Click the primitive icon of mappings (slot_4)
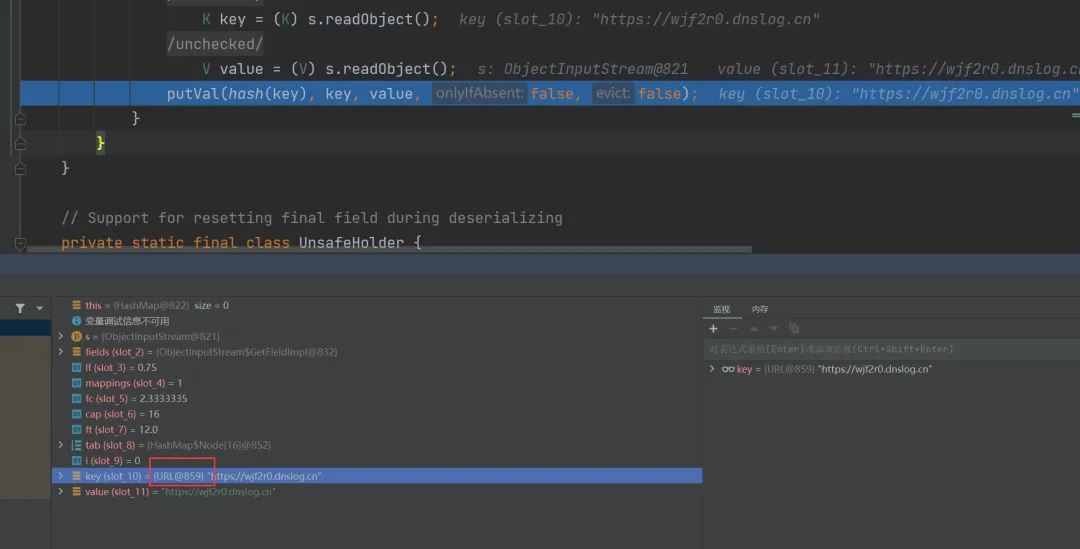The height and width of the screenshot is (549, 1080). pyautogui.click(x=76, y=383)
